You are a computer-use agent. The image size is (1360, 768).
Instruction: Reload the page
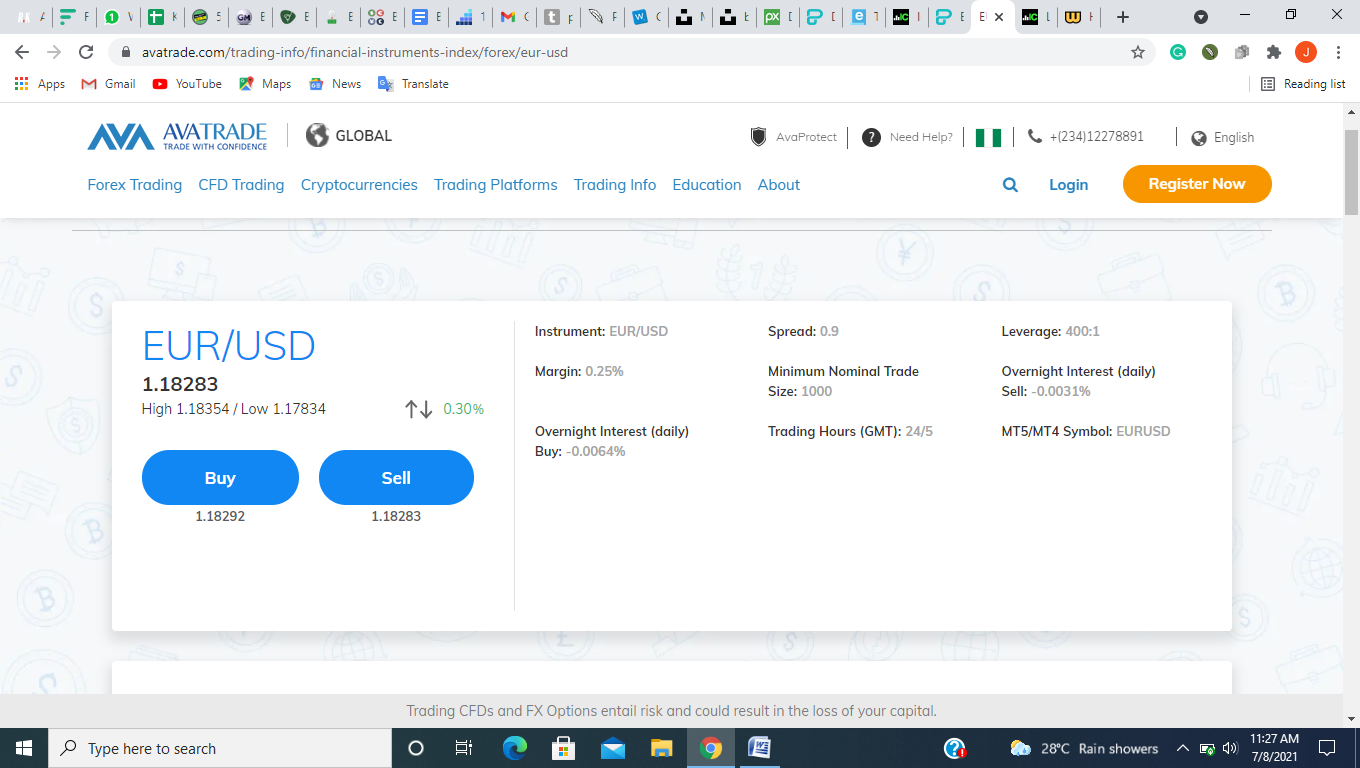point(86,52)
